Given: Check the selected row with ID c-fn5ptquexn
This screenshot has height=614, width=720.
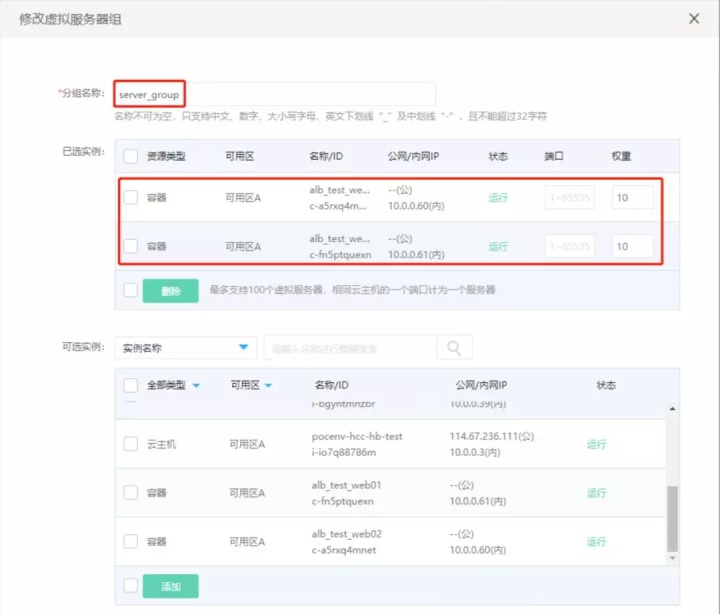Looking at the screenshot, I should (130, 246).
